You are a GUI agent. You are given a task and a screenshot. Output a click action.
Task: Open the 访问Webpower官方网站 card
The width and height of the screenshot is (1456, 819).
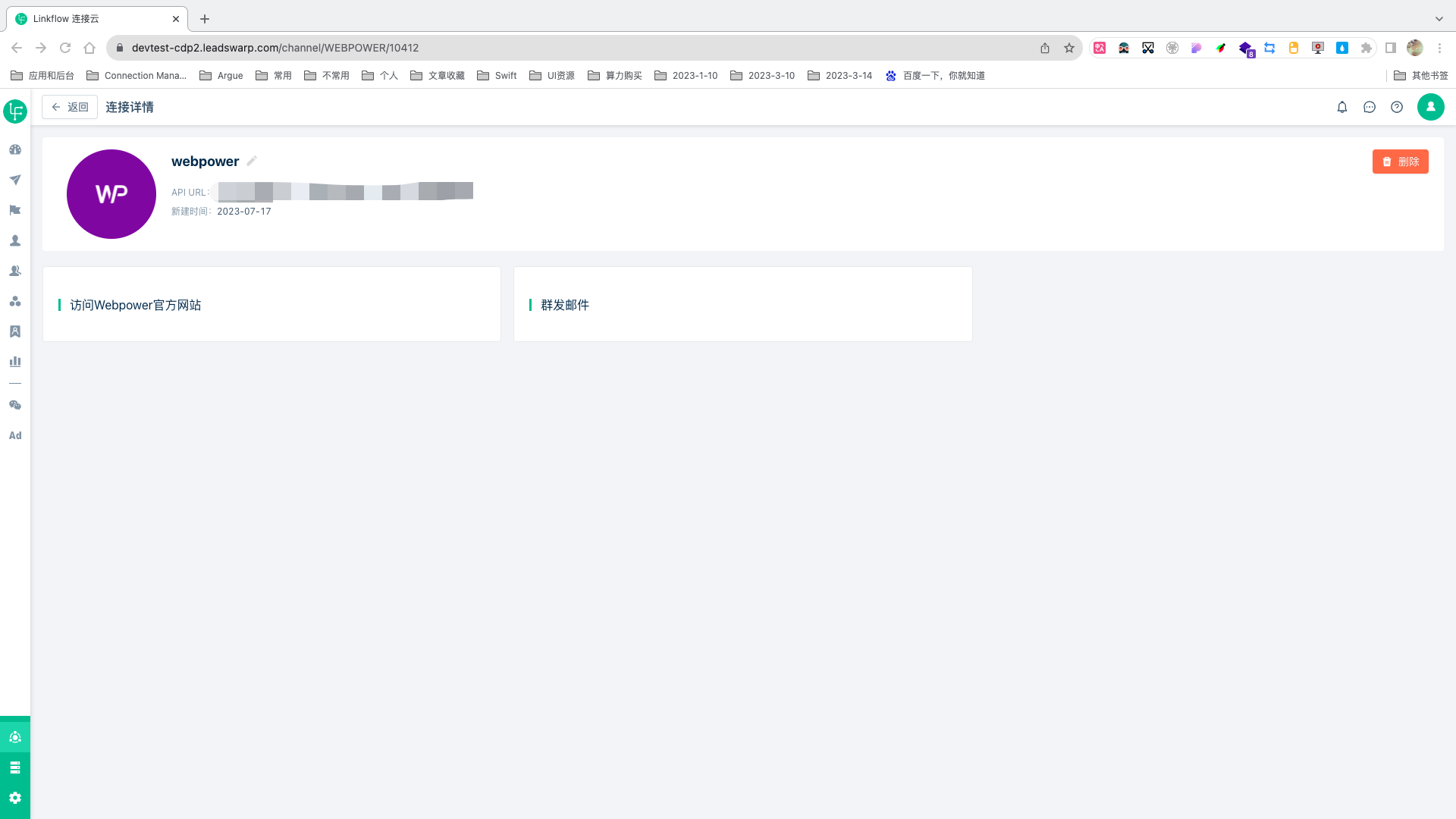(x=271, y=304)
